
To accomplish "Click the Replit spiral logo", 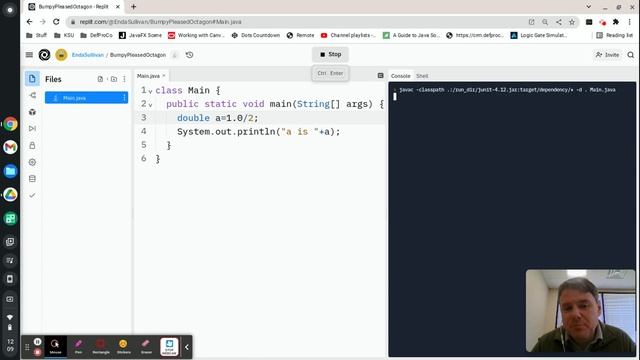I will [x=44, y=55].
